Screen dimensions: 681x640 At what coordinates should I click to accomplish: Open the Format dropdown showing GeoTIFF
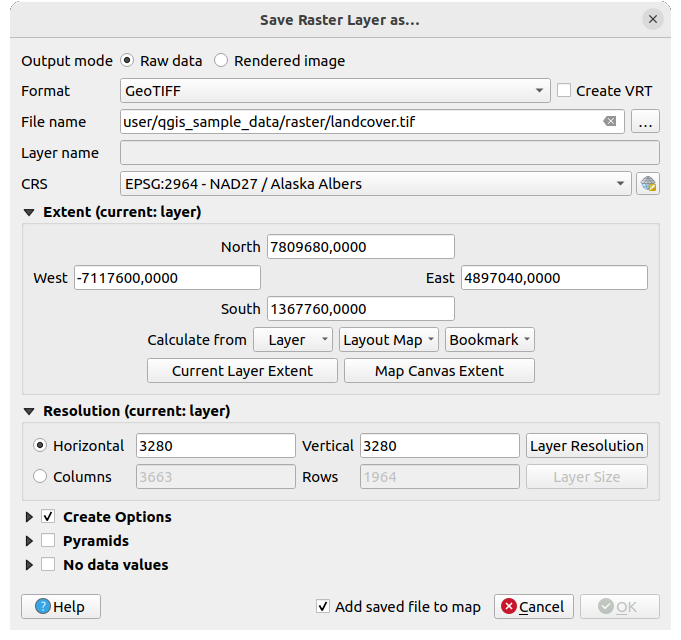pyautogui.click(x=335, y=91)
